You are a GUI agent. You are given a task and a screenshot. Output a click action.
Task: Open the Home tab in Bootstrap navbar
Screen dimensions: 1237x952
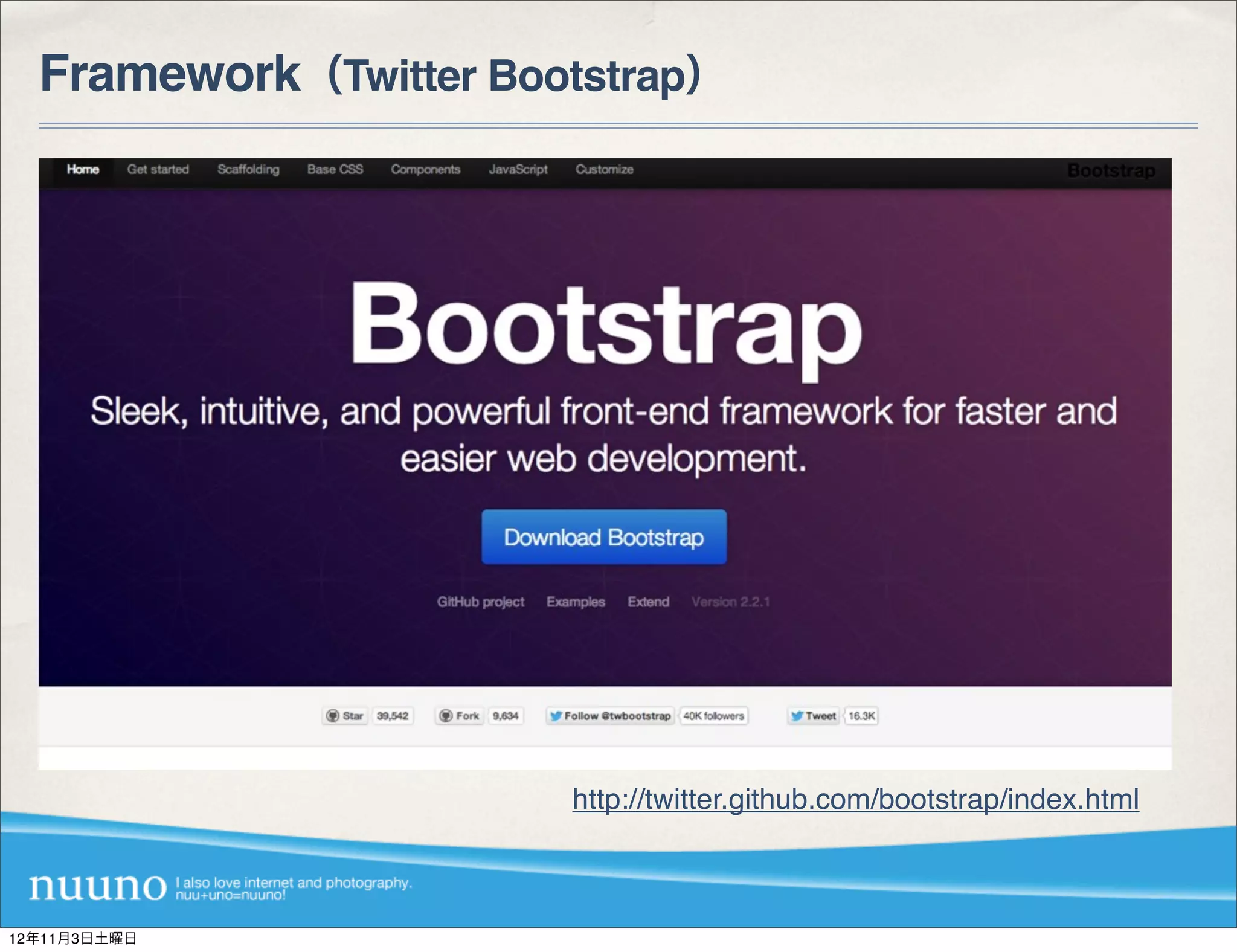tap(83, 170)
